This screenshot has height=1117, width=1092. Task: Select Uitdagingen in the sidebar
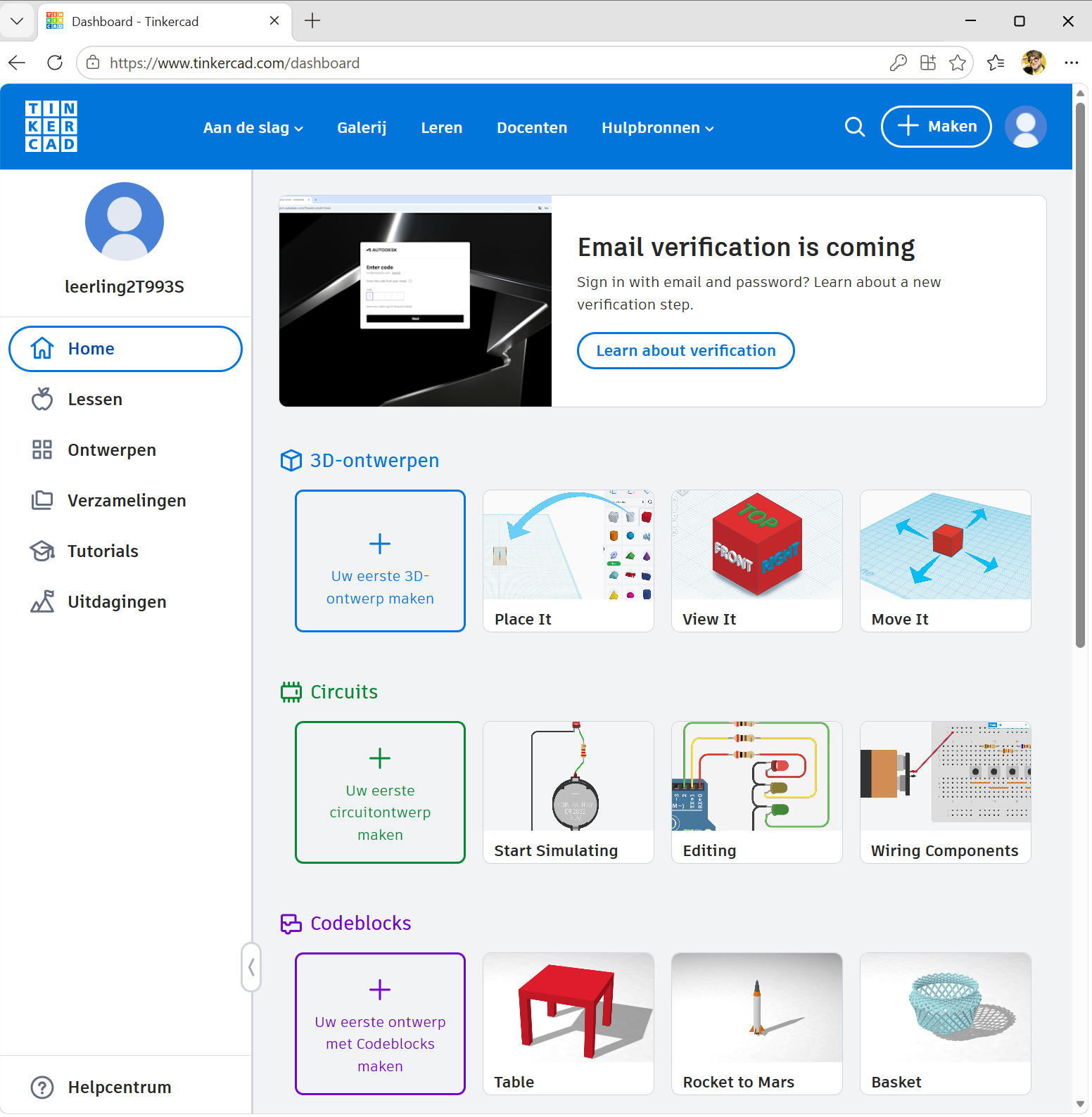[125, 601]
